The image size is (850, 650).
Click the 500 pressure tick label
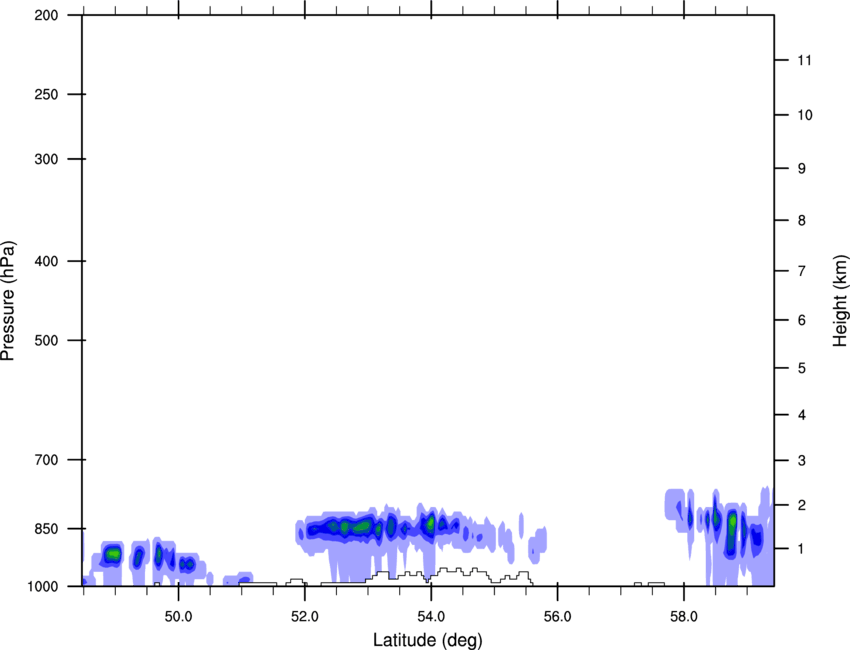click(46, 340)
